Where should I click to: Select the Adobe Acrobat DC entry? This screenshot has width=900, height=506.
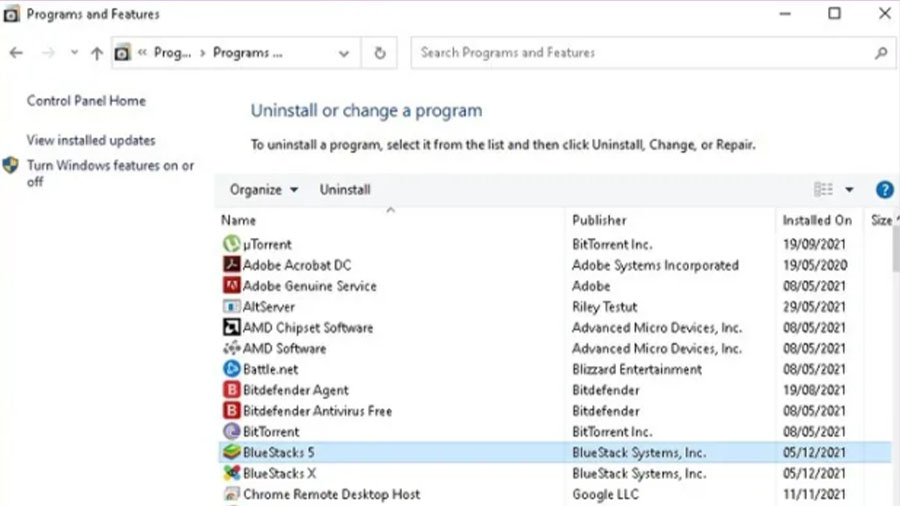point(297,265)
